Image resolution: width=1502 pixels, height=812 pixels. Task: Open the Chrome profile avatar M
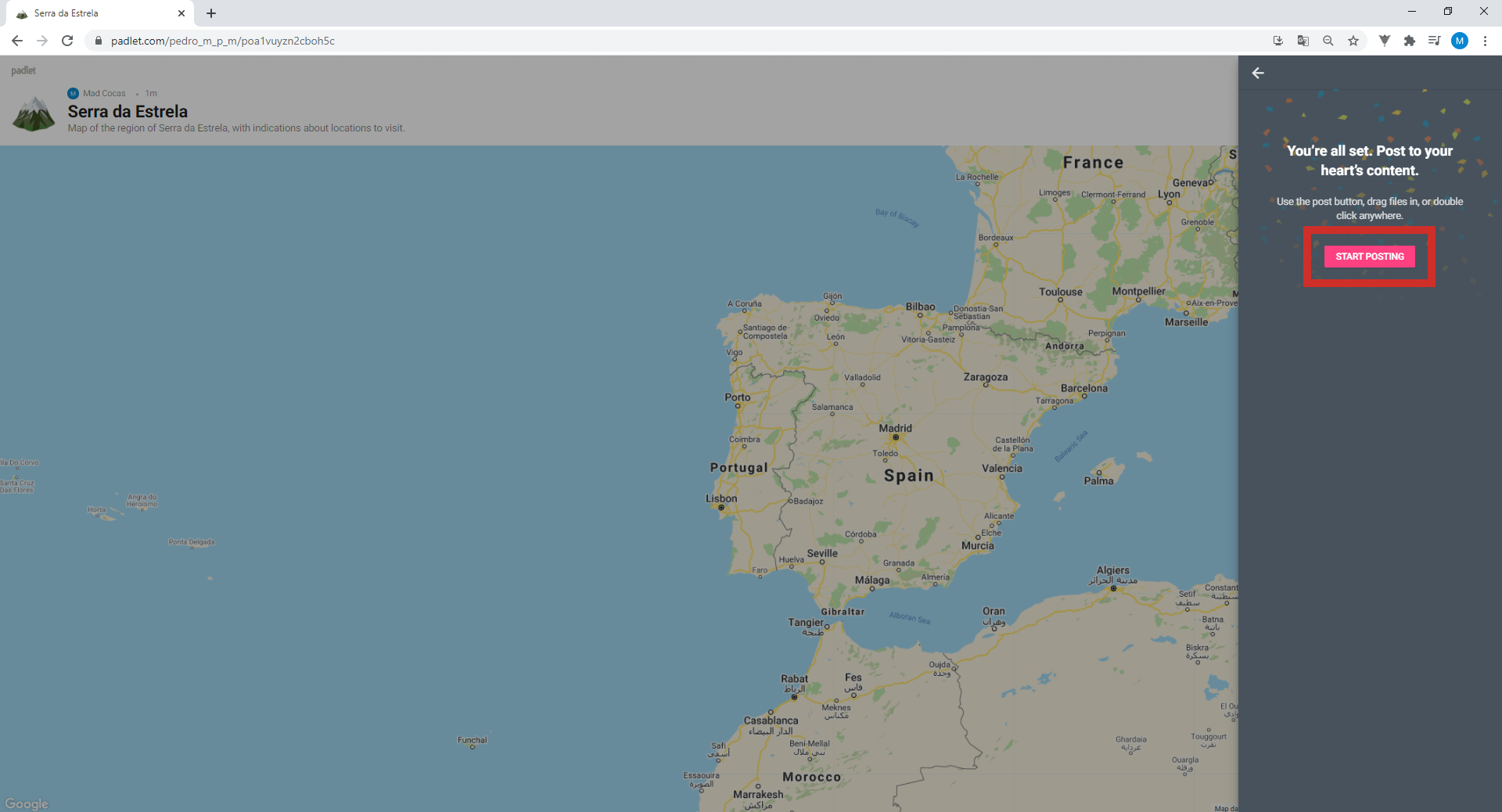coord(1460,41)
